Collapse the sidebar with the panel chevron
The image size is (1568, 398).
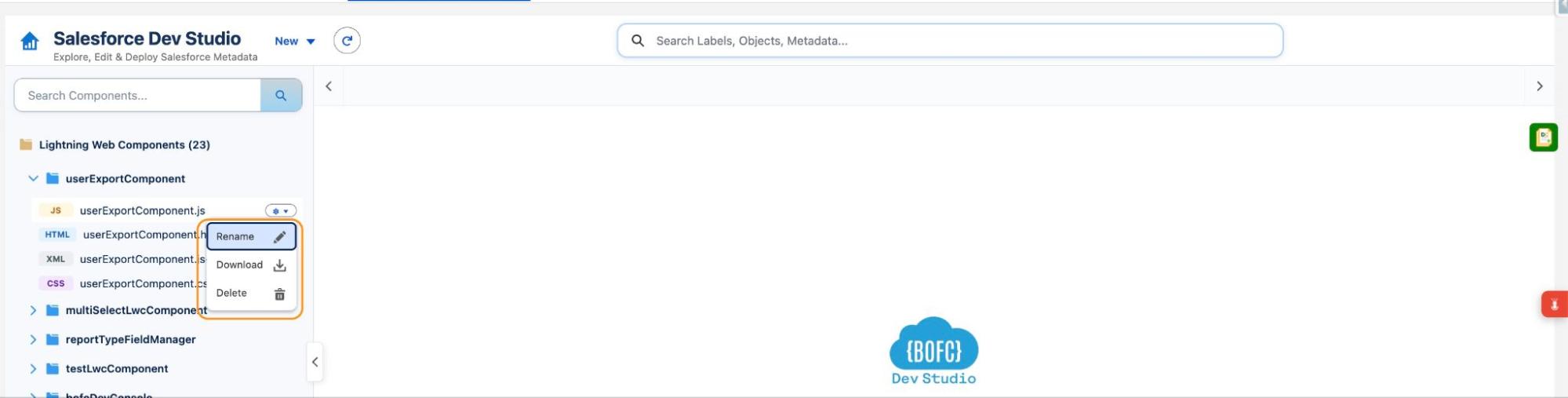[315, 362]
